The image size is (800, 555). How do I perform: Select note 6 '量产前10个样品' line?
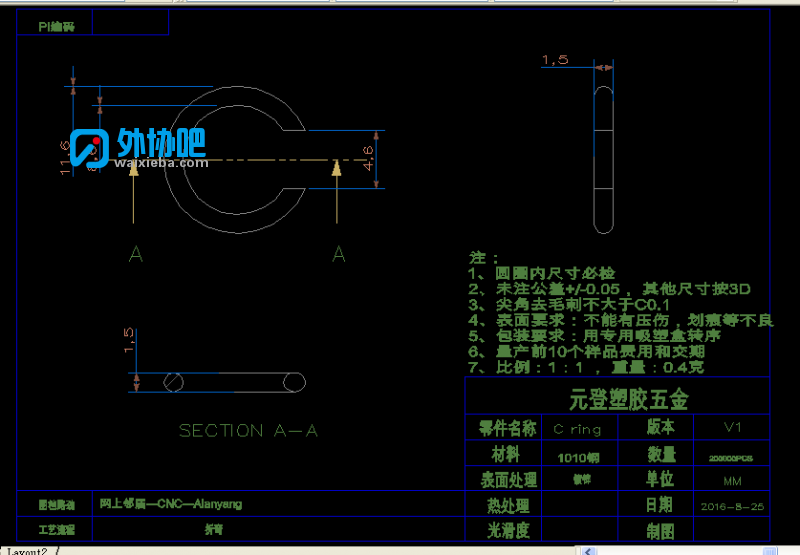click(586, 351)
